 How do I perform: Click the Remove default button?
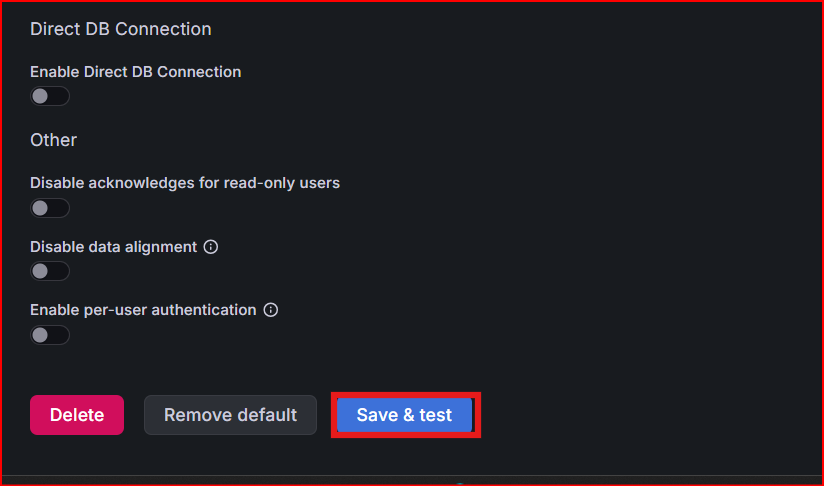(230, 415)
